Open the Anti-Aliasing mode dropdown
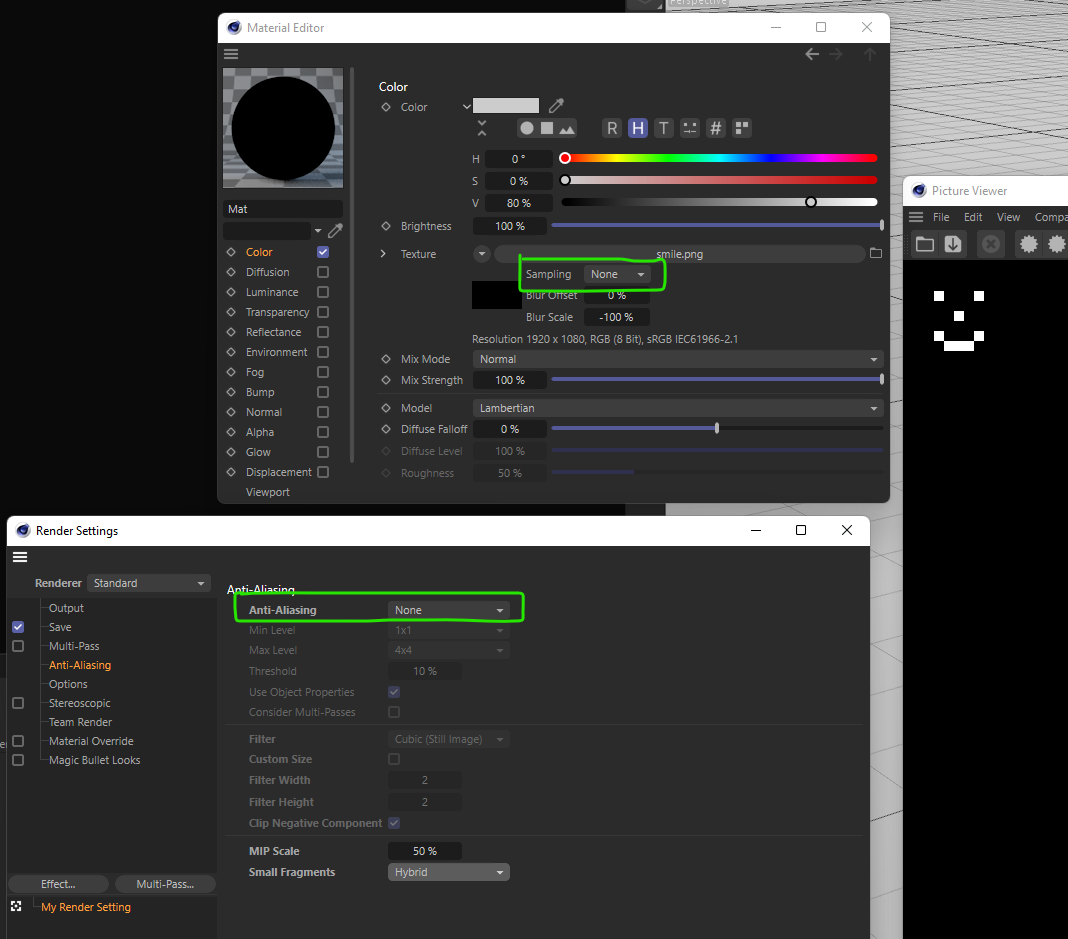The width and height of the screenshot is (1068, 939). 449,609
